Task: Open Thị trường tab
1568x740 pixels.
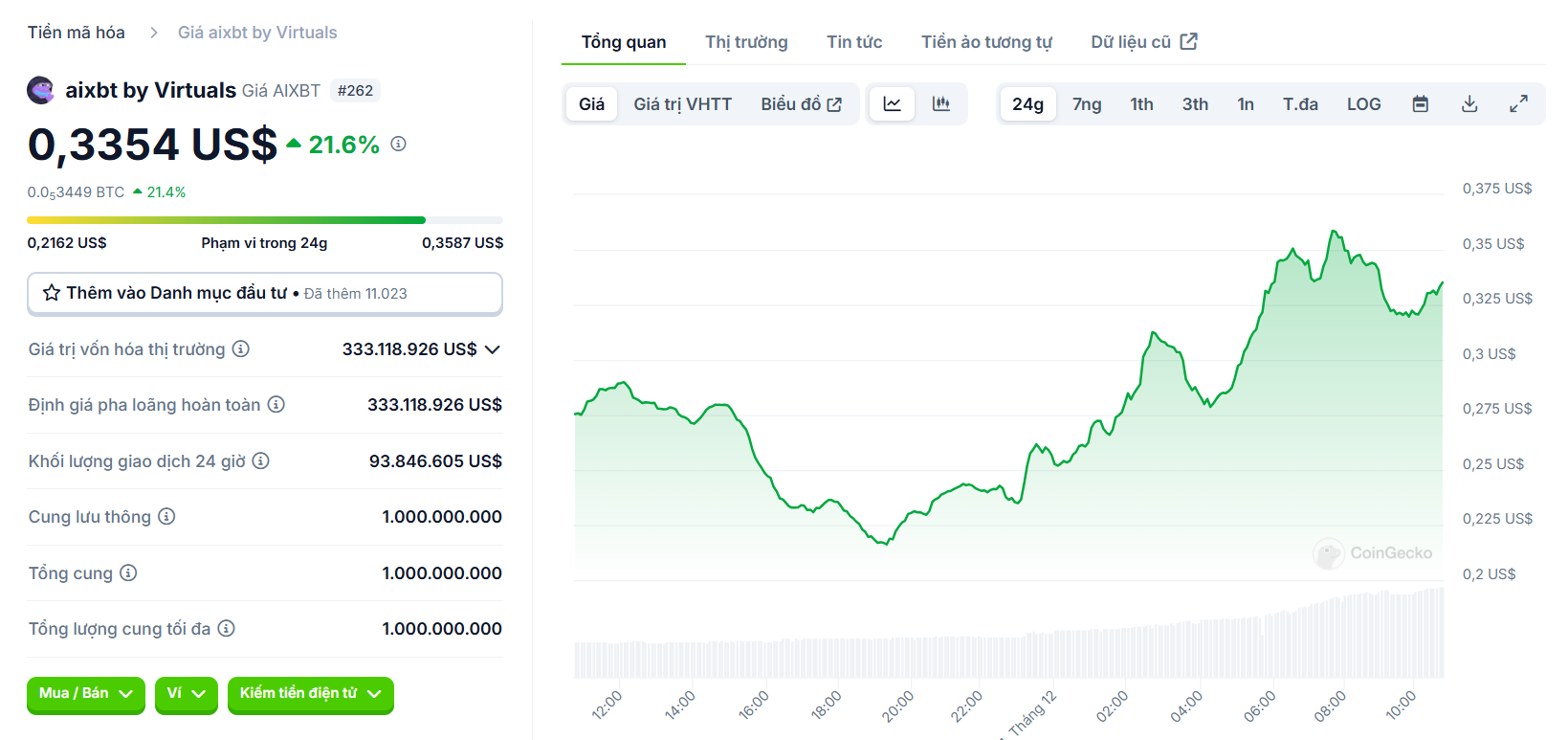Action: [746, 42]
